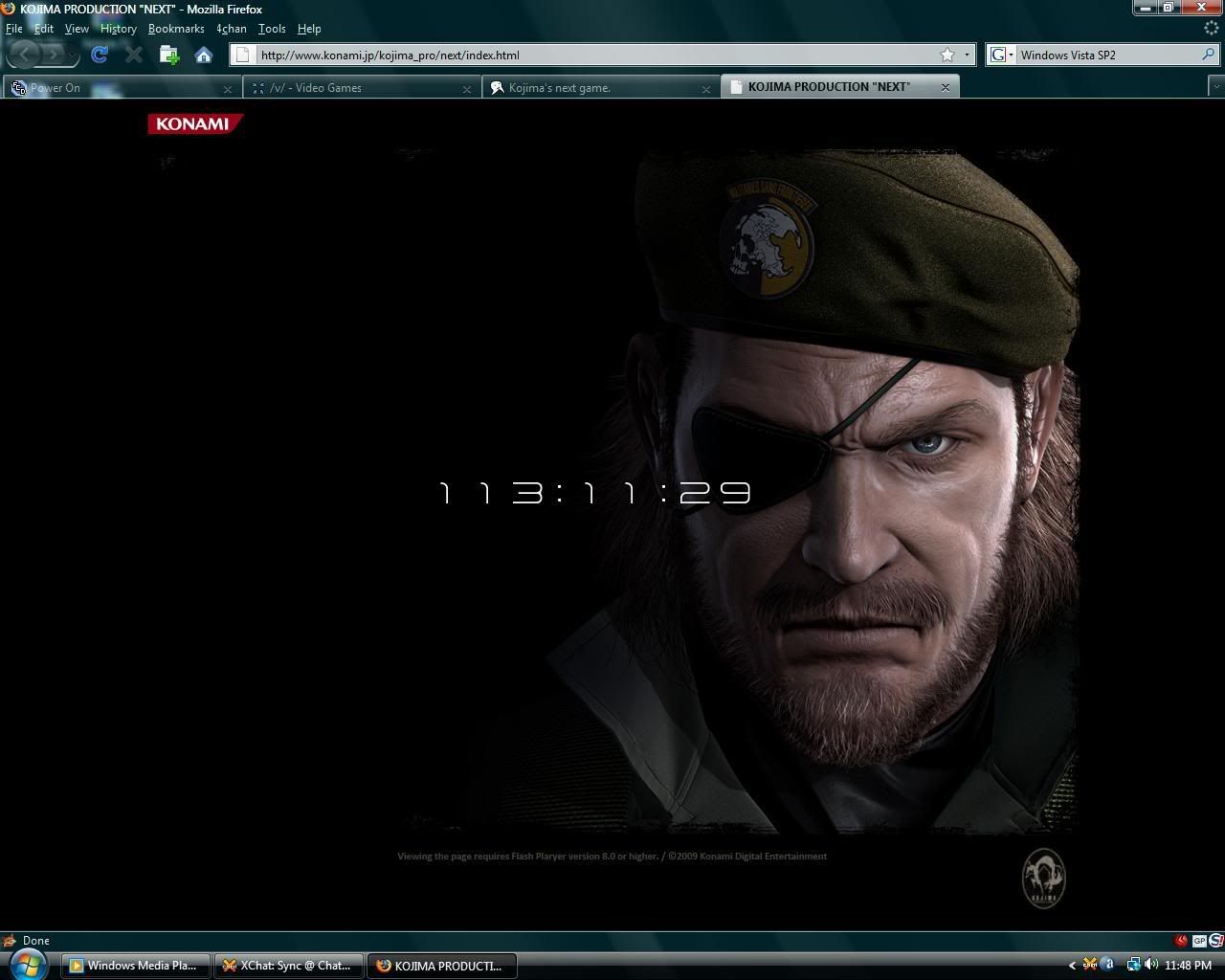Open the View menu
Image resolution: width=1225 pixels, height=980 pixels.
point(77,29)
